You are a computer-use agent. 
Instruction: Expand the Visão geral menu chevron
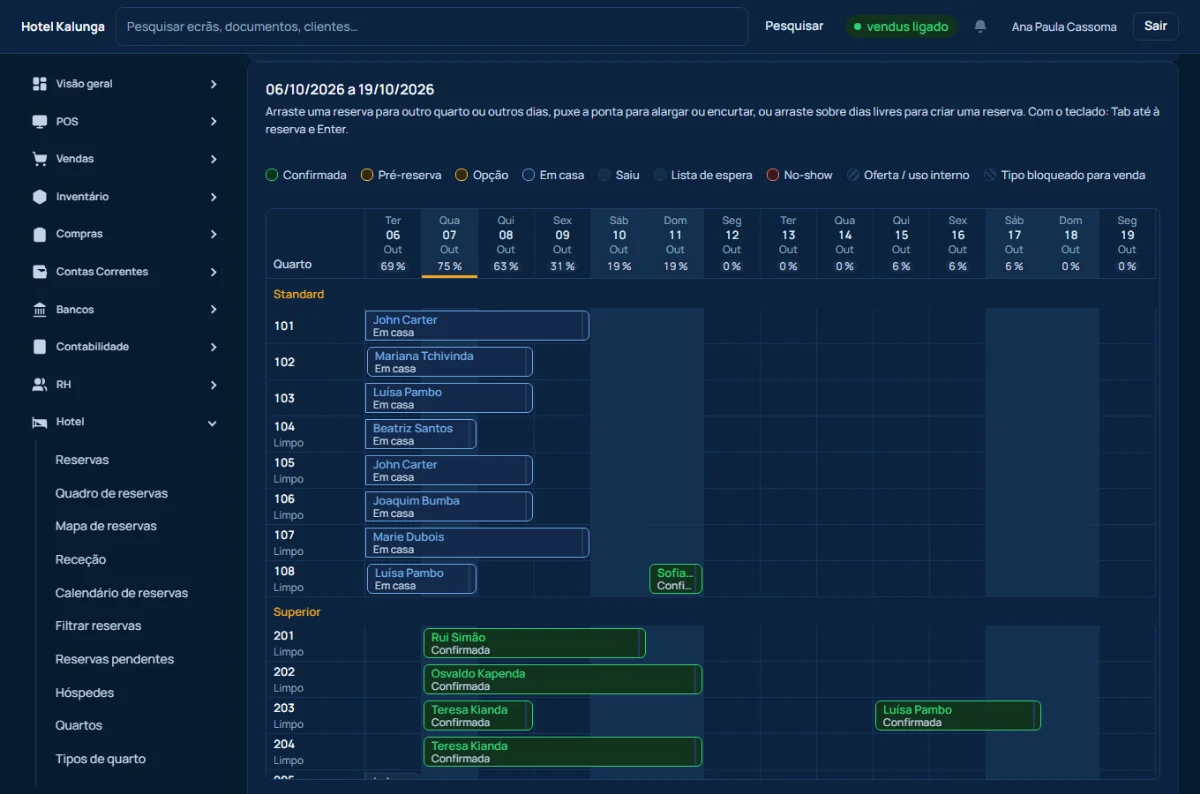213,84
